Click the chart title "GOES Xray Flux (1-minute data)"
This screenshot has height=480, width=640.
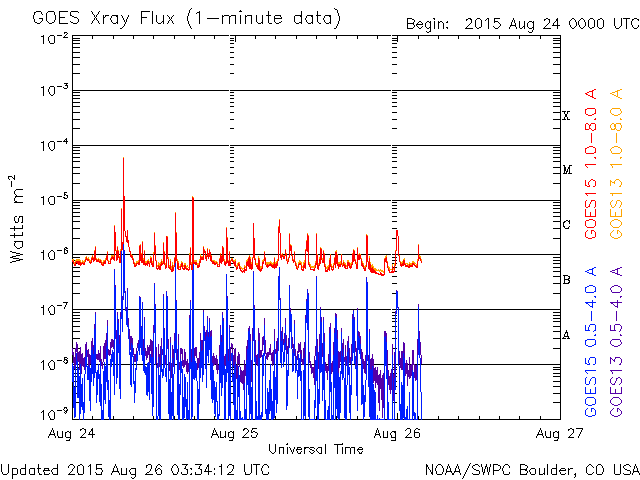click(186, 19)
